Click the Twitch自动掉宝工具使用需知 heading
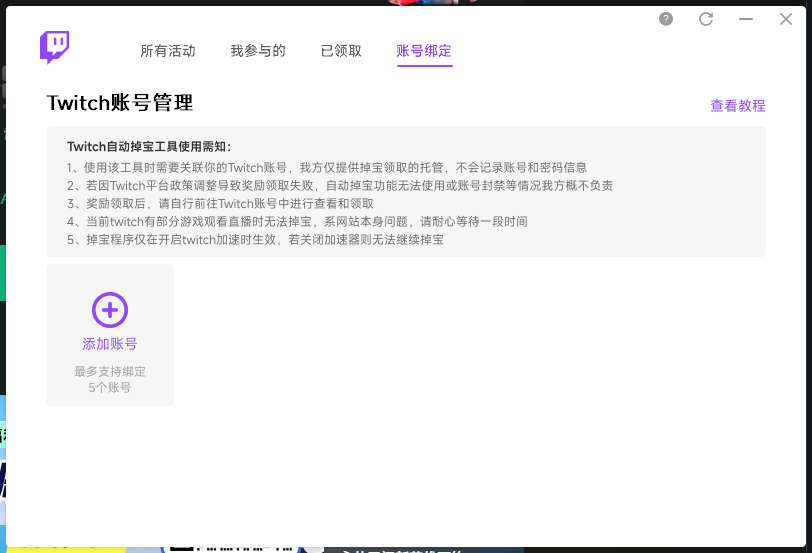This screenshot has width=812, height=553. tap(149, 147)
